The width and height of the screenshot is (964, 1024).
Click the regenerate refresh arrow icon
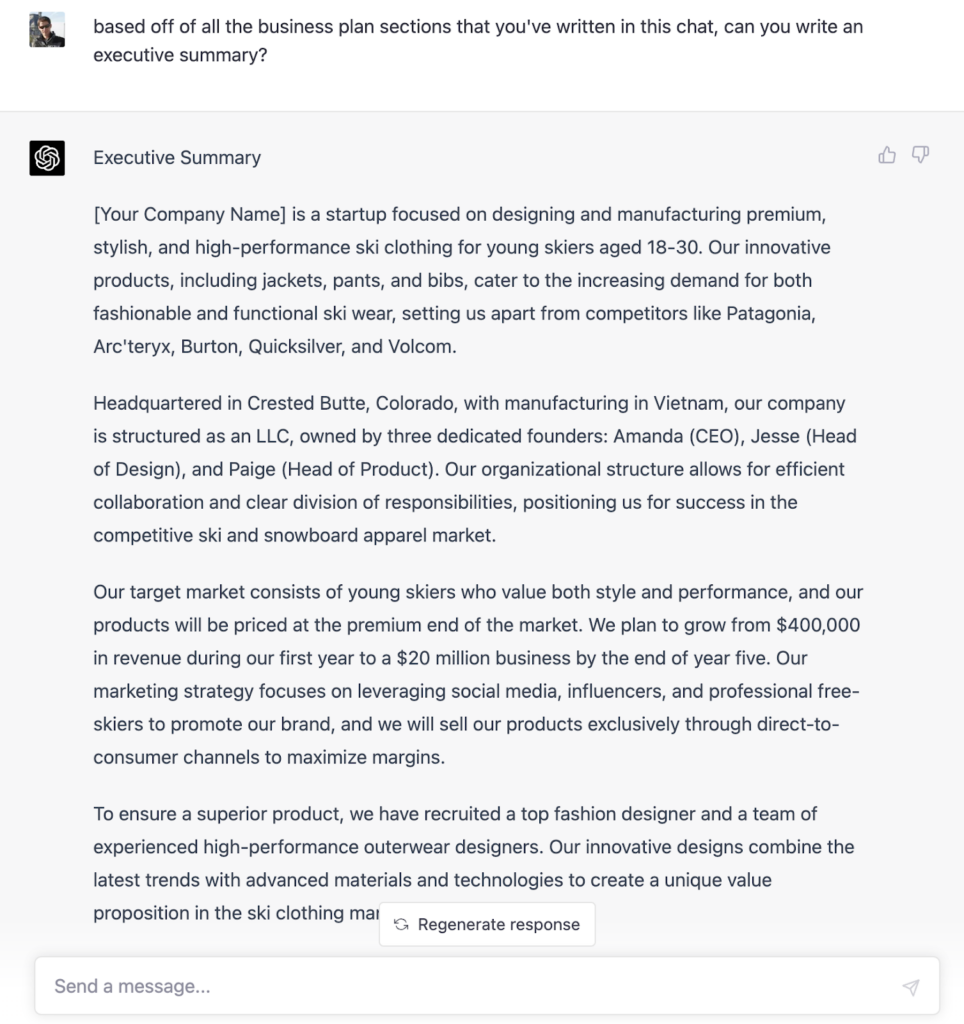[x=399, y=924]
